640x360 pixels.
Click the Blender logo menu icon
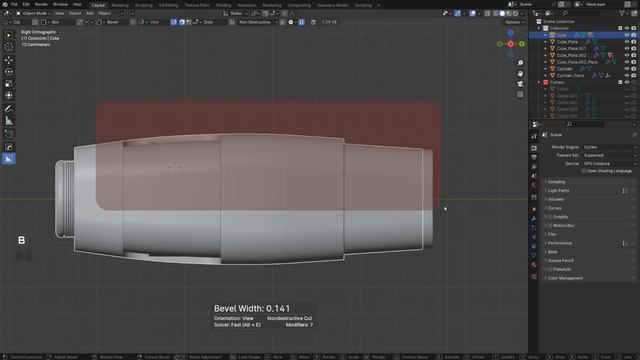coord(5,4)
